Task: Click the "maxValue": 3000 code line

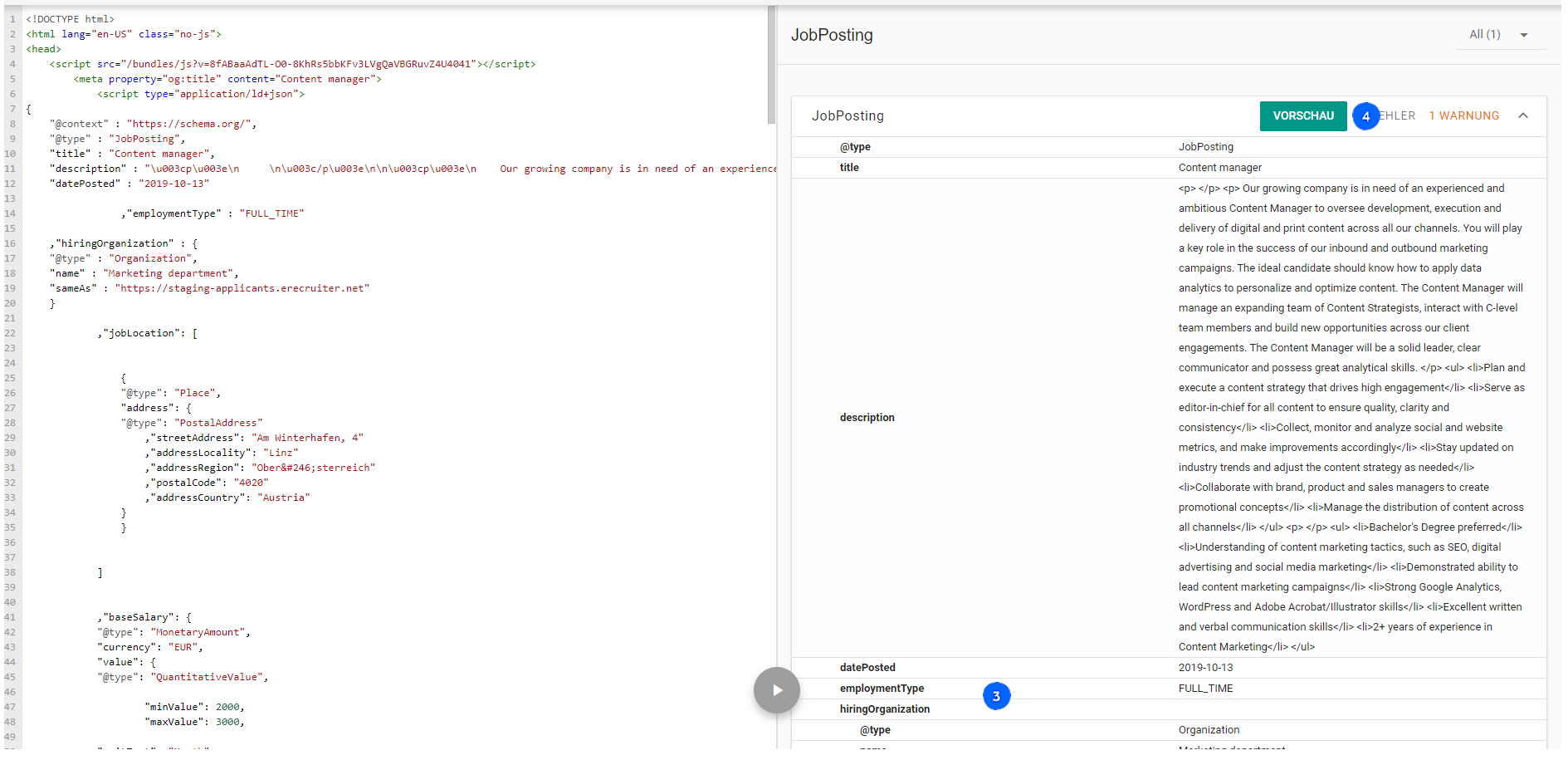Action: click(x=194, y=722)
